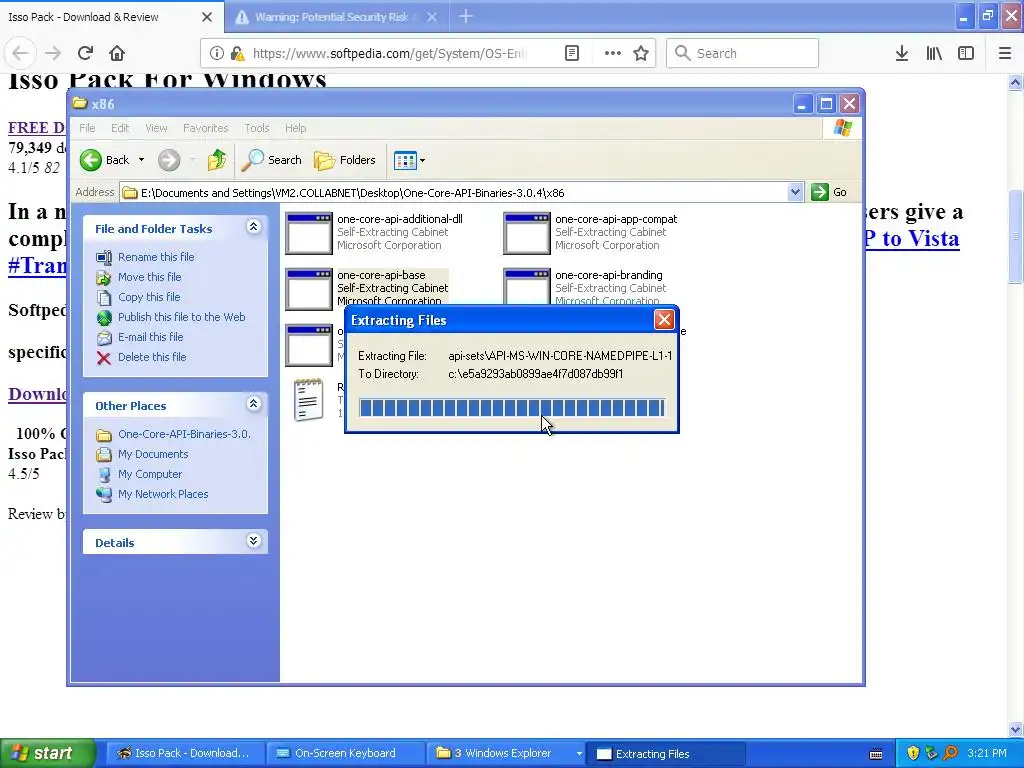Switch to Isso Pack - Download & Review tab
1024x768 pixels.
[x=83, y=17]
